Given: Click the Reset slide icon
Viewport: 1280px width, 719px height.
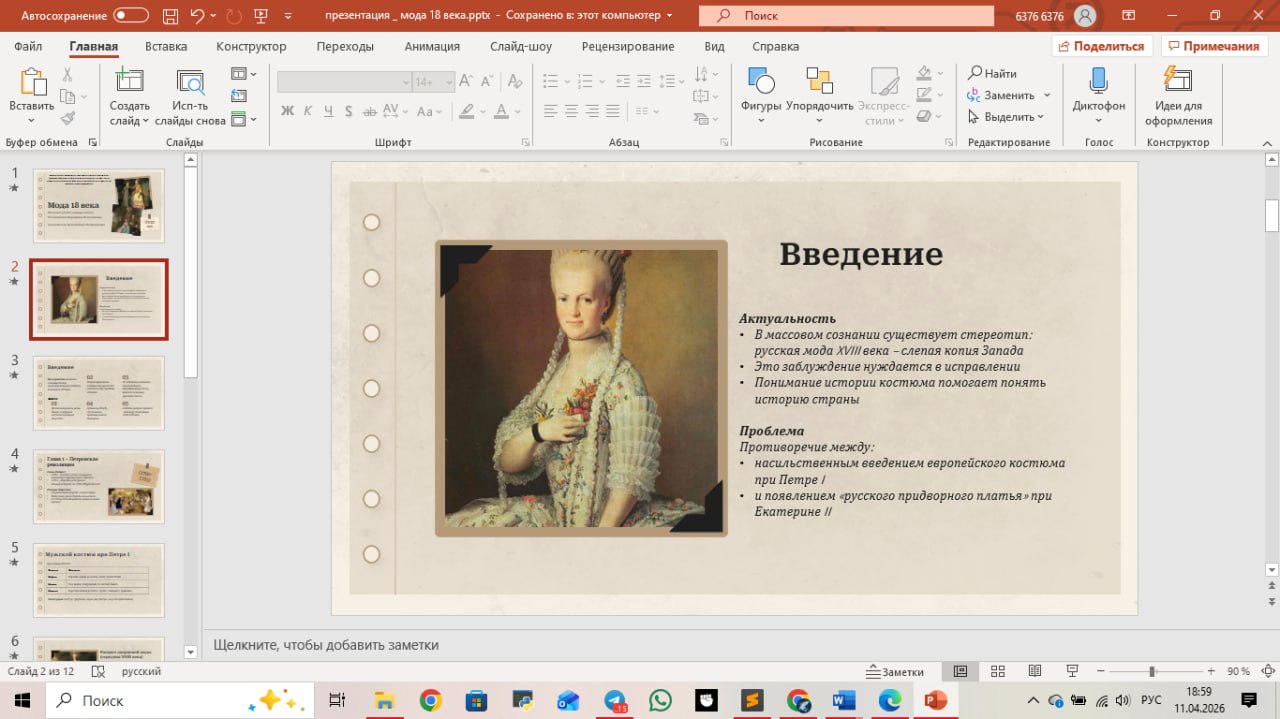Looking at the screenshot, I should point(238,96).
